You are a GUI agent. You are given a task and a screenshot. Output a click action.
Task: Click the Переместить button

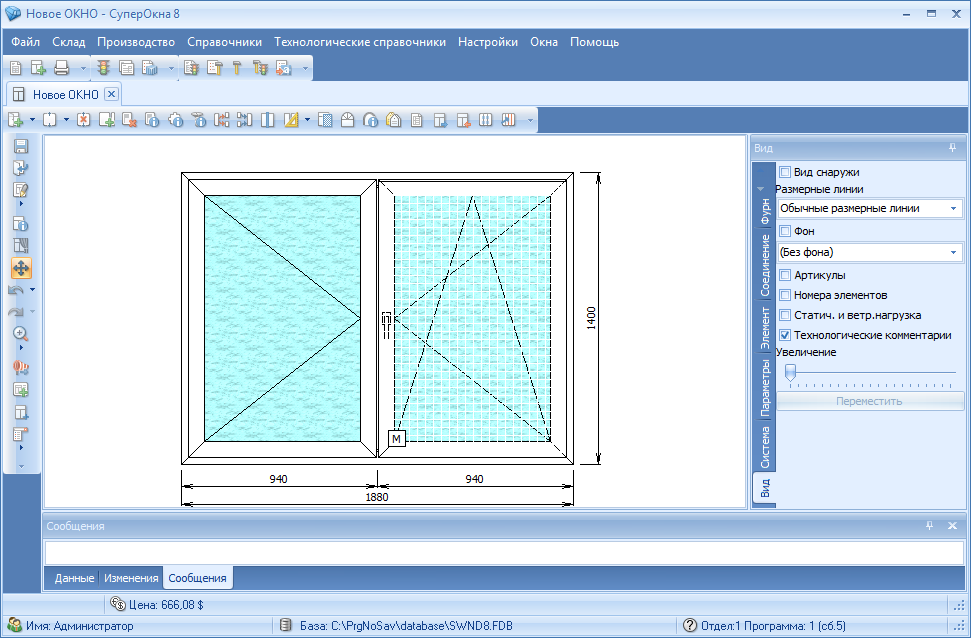(x=869, y=401)
